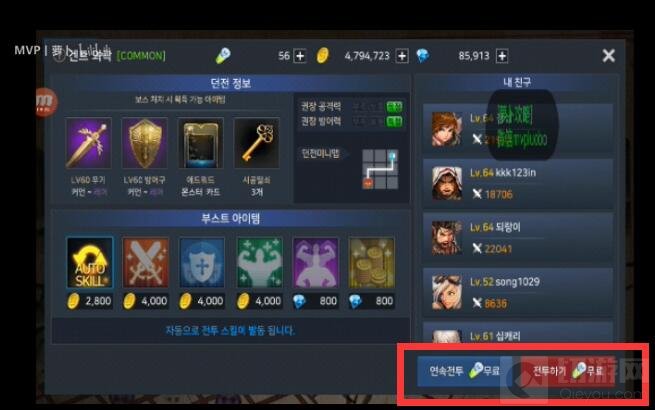Open the dungeon minimap grid
The width and height of the screenshot is (655, 410).
click(380, 169)
